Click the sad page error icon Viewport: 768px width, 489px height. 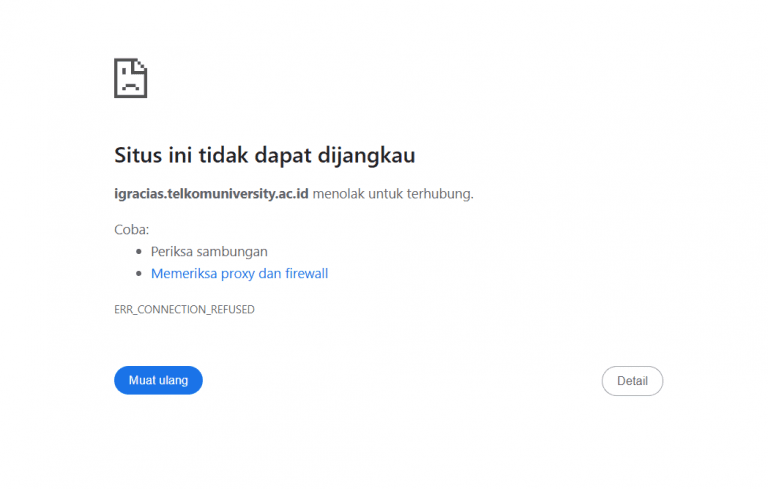pos(130,78)
